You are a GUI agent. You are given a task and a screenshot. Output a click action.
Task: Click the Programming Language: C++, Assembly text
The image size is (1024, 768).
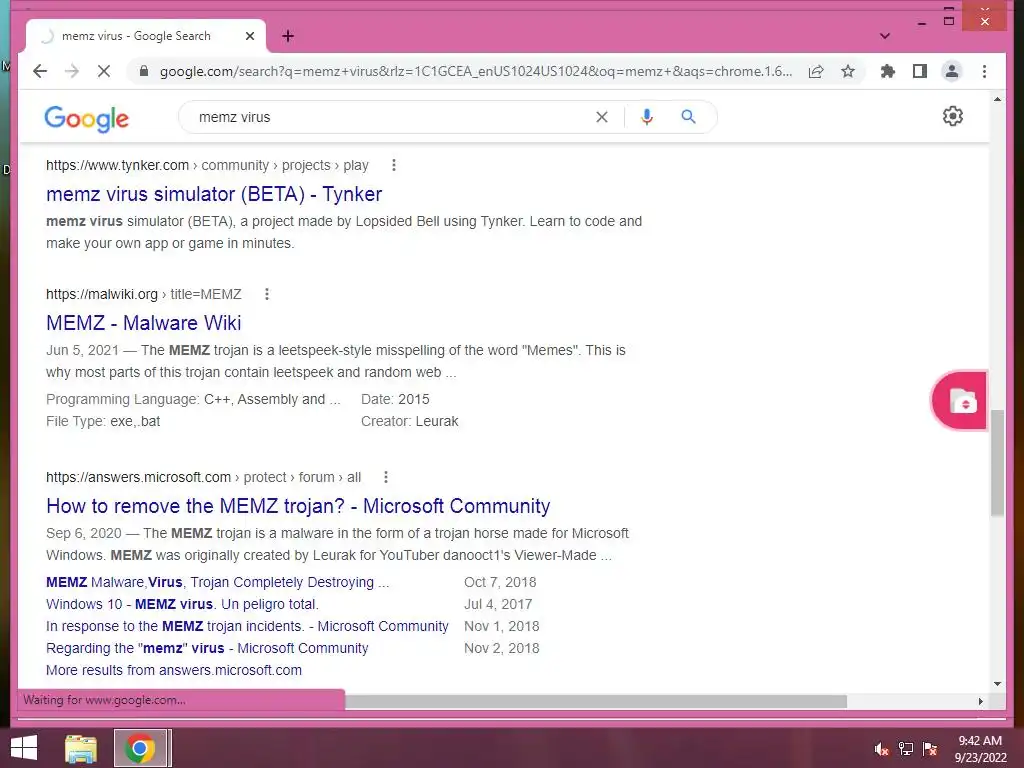(x=193, y=399)
